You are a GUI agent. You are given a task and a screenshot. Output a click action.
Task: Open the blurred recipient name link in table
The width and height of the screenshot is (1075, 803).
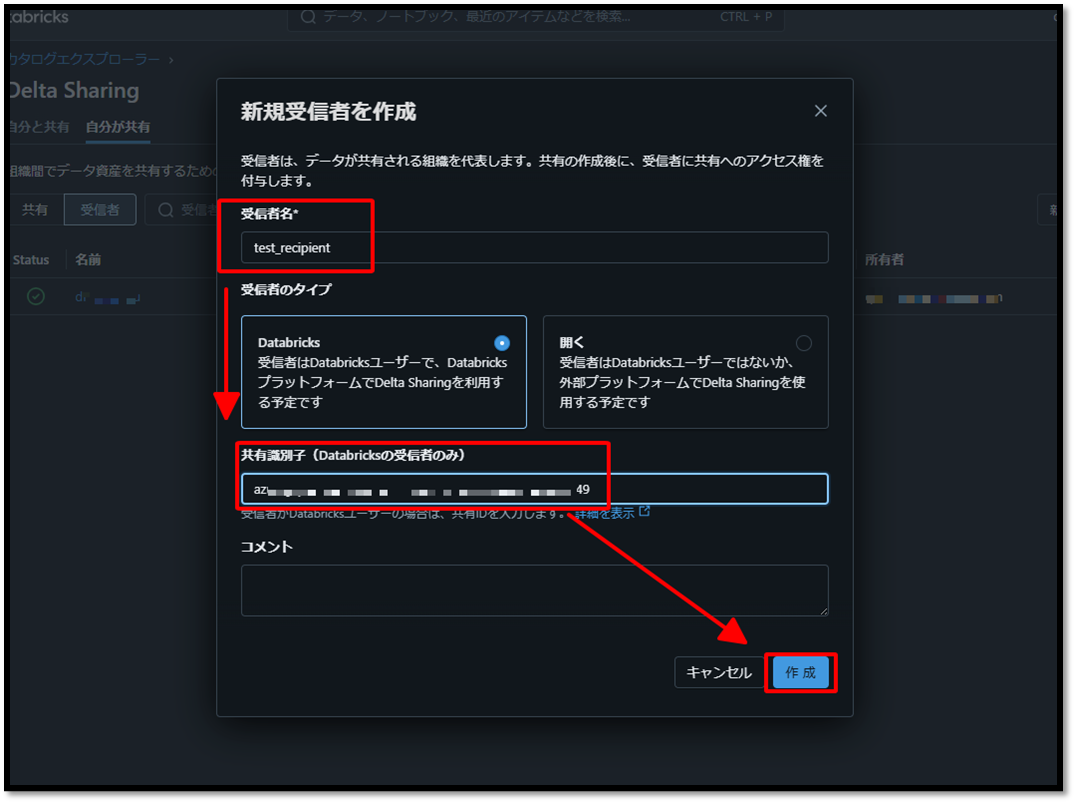point(108,298)
